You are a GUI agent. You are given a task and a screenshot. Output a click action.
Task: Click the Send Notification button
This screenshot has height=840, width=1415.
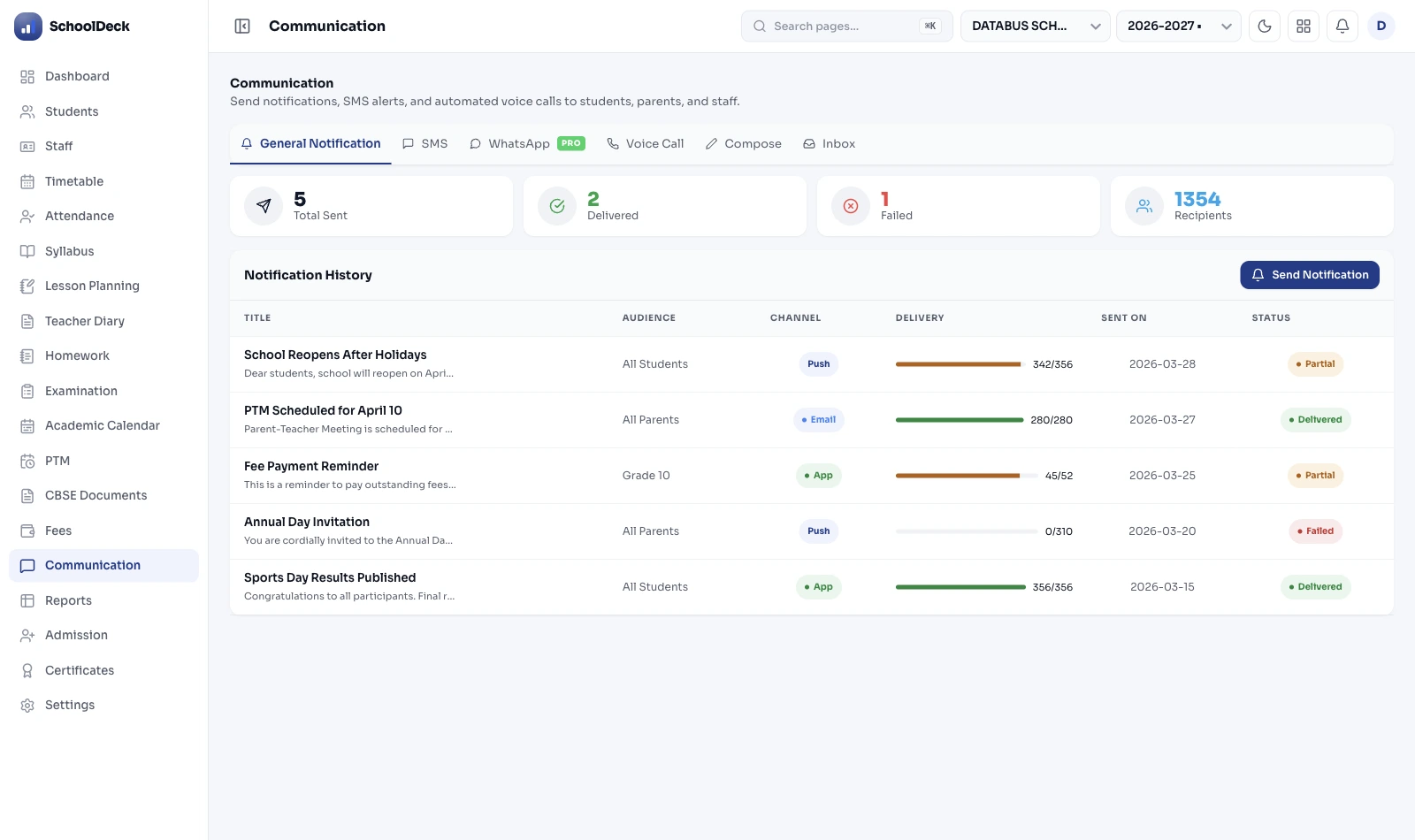click(1310, 275)
